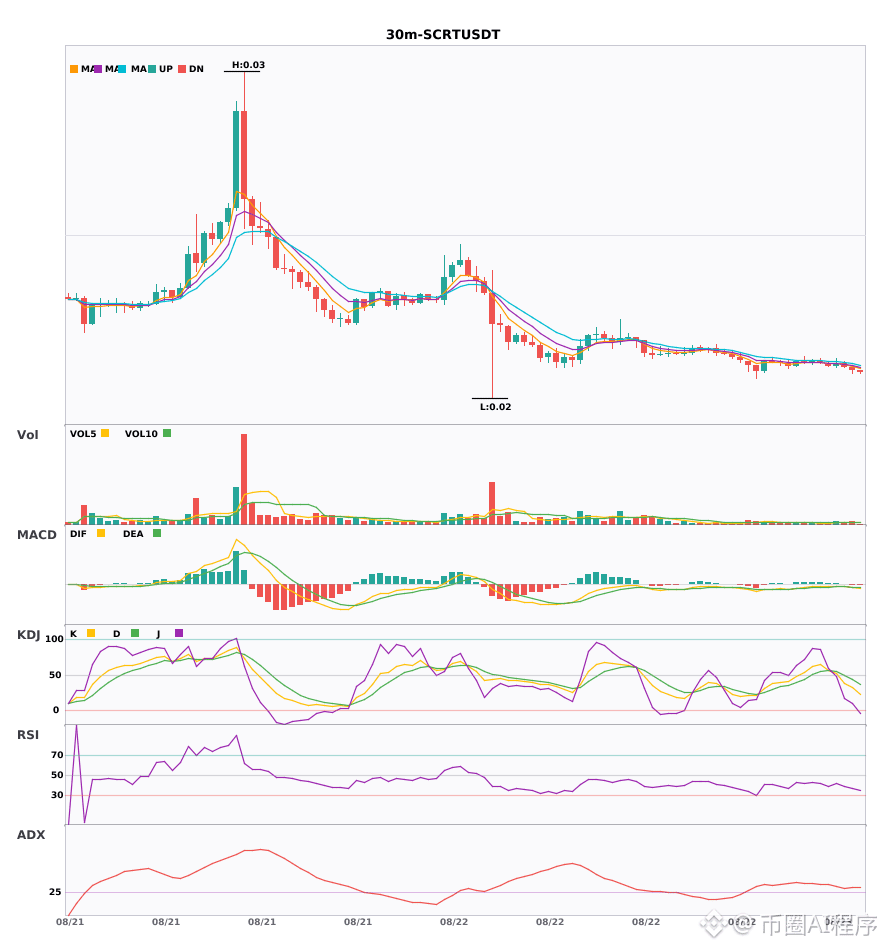Click the L:0.02 low price label
This screenshot has width=885, height=950.
point(496,407)
